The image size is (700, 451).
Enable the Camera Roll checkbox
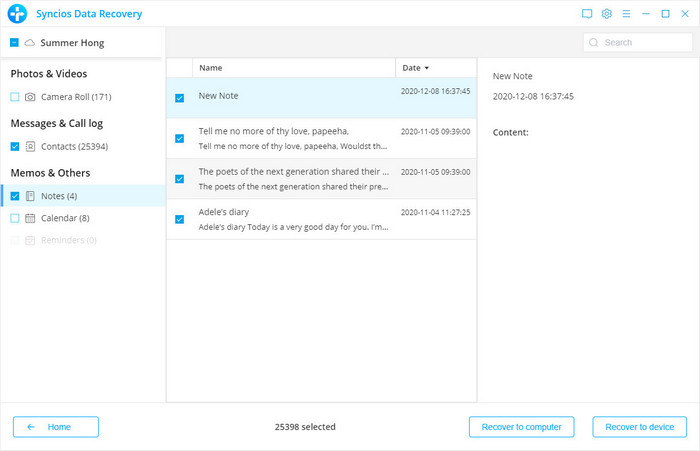(14, 97)
